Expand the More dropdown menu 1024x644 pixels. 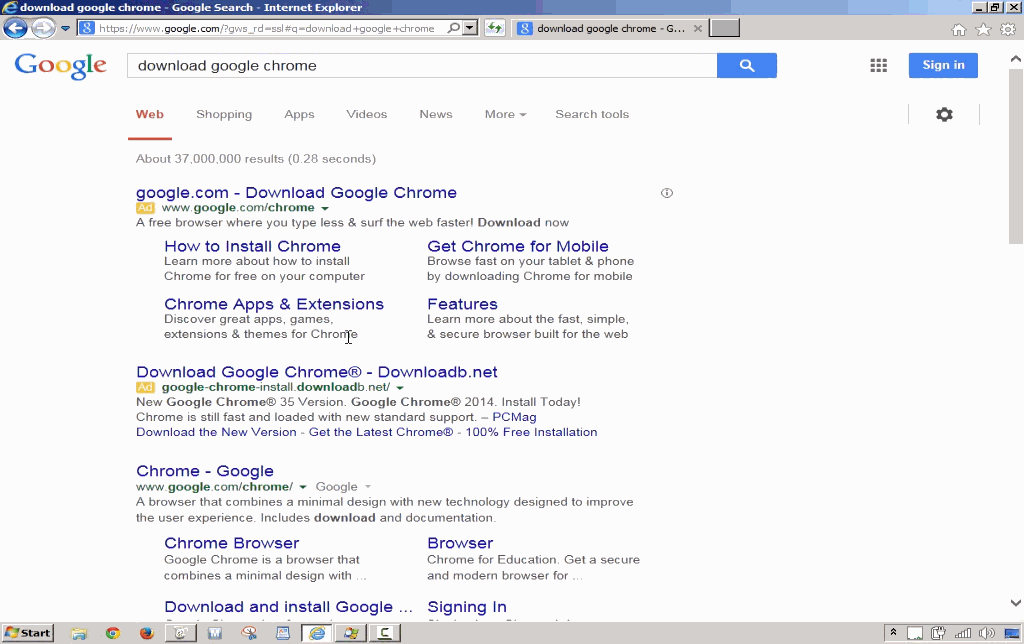[x=505, y=114]
